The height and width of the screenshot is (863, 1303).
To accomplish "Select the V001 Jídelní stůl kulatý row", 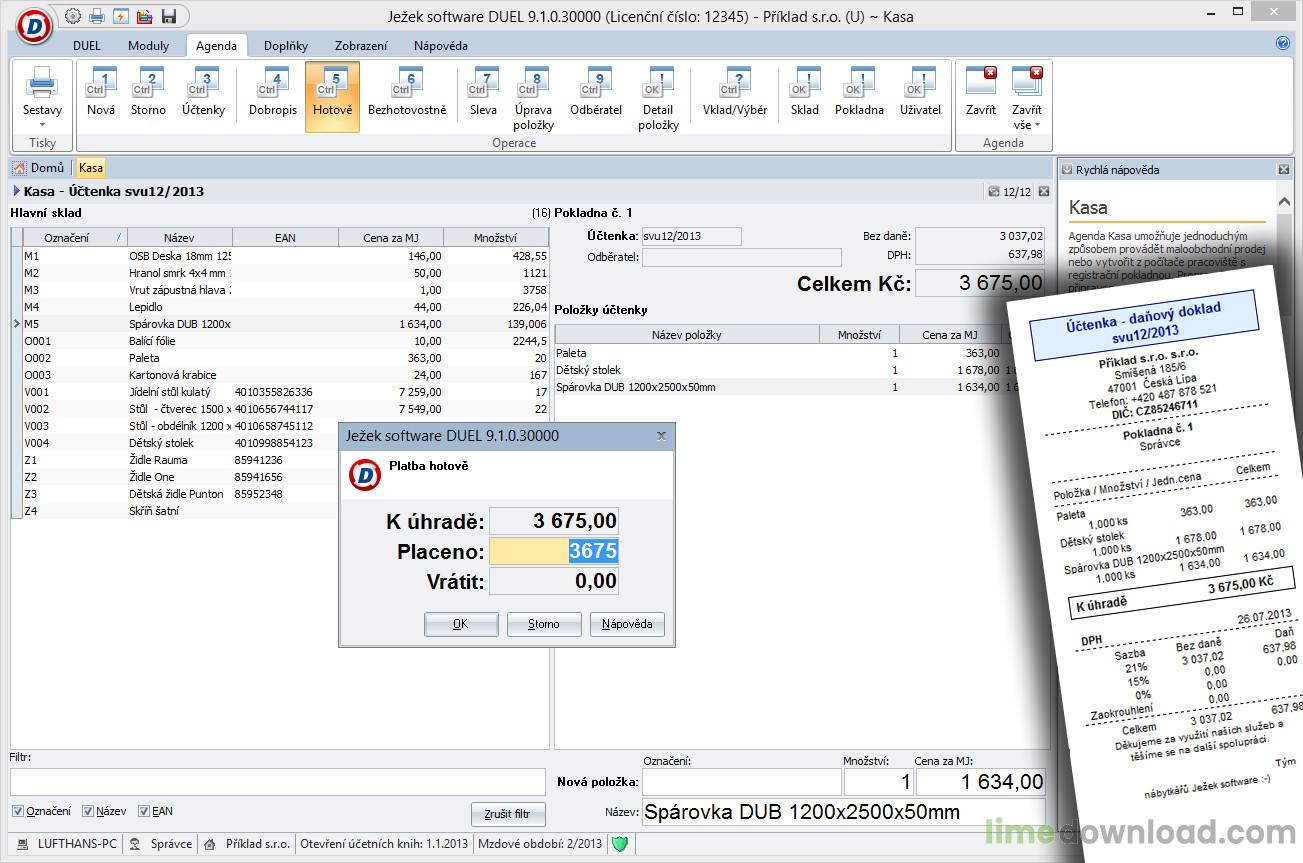I will (280, 392).
